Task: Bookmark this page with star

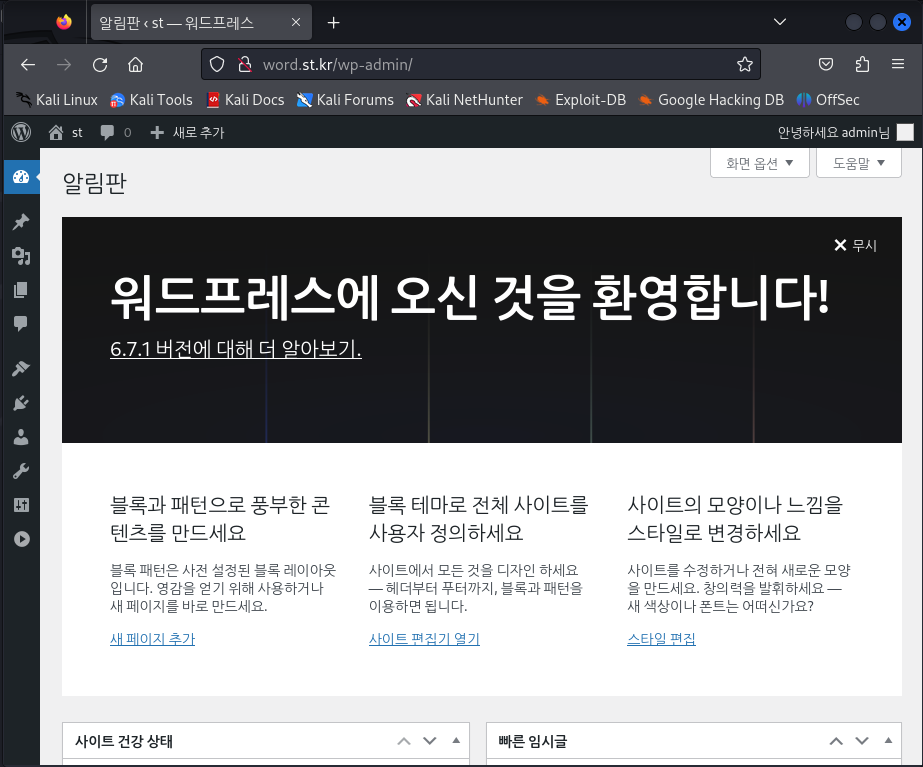Action: point(745,64)
